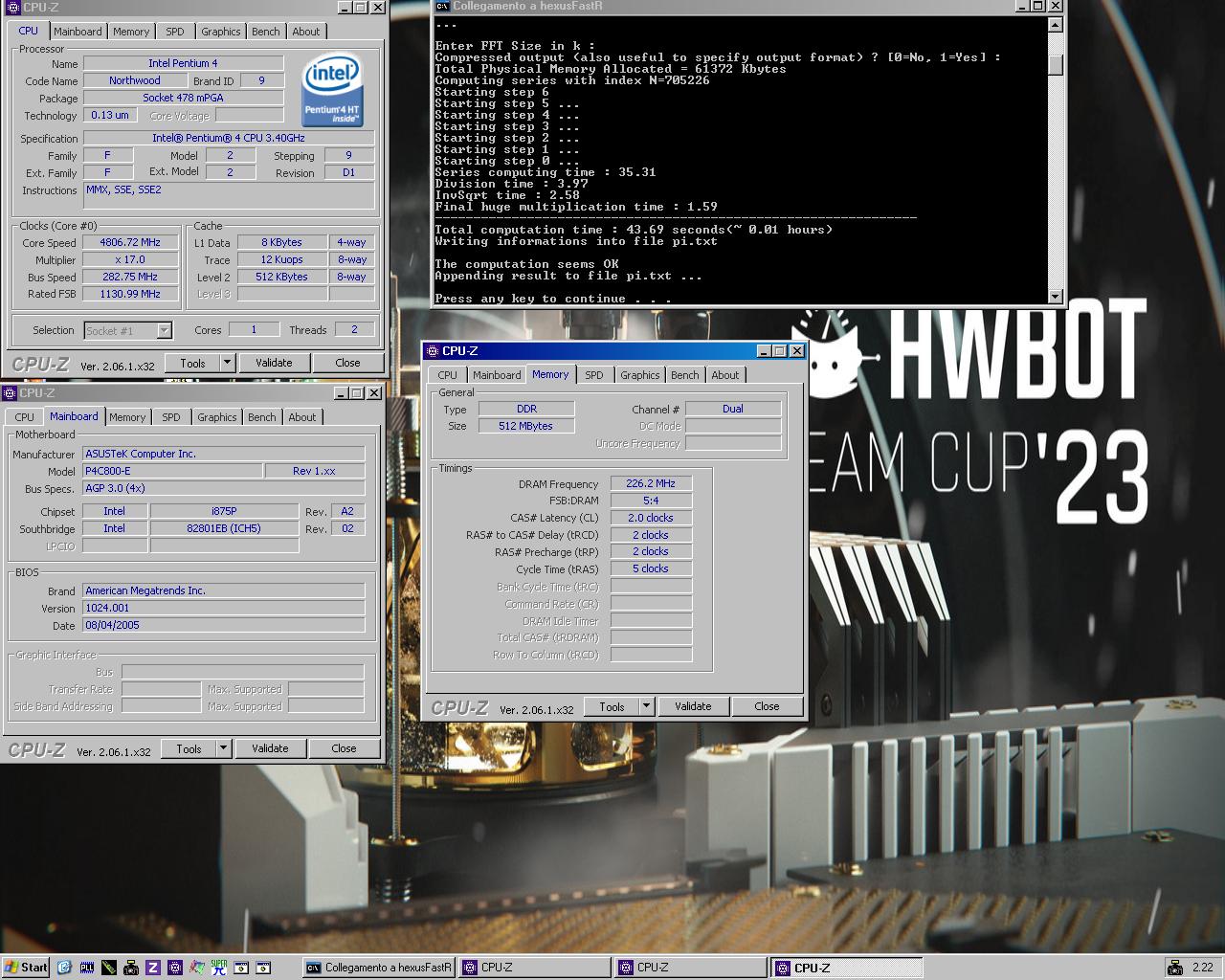Launch Internet Explorer quick launch icon
The image size is (1225, 980).
[x=65, y=968]
